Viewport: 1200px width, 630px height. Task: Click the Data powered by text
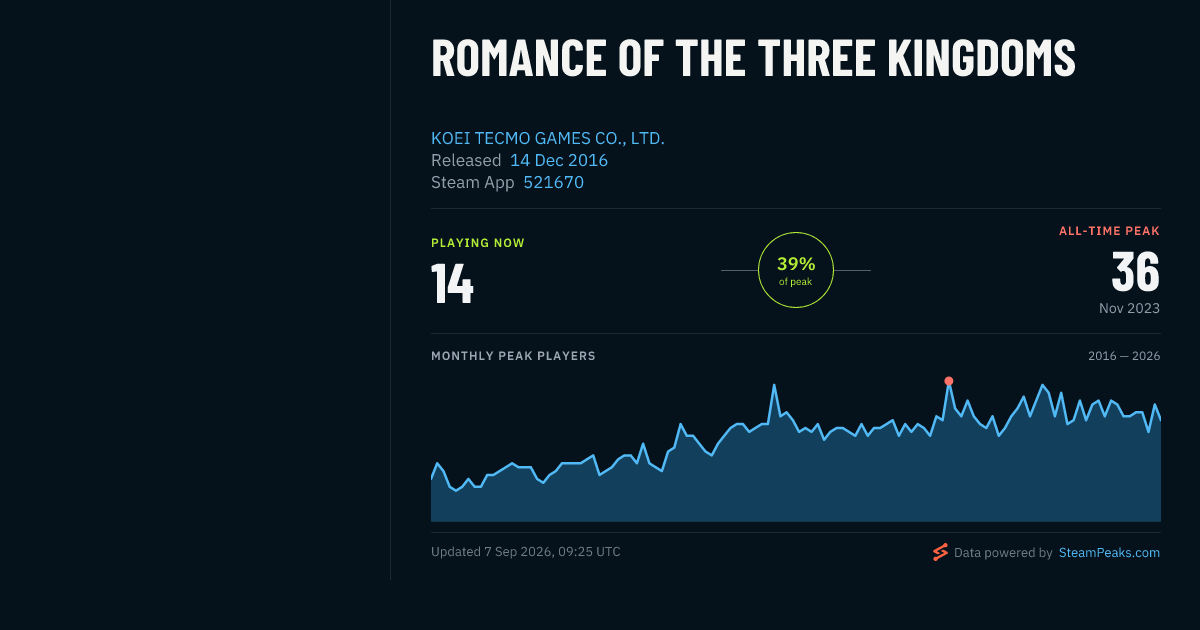(x=1003, y=552)
